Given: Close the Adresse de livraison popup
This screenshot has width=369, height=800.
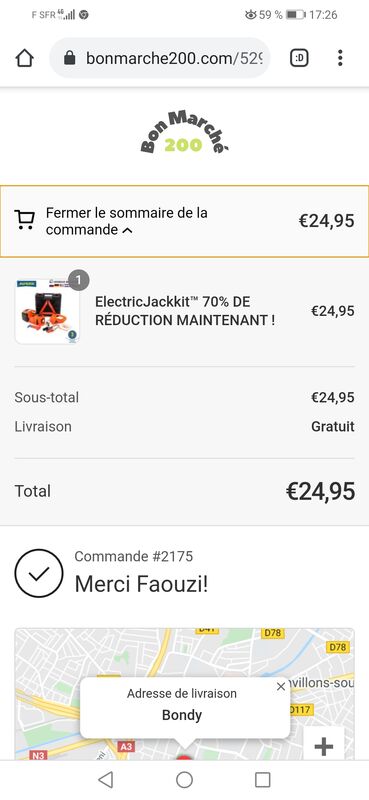Looking at the screenshot, I should (x=281, y=687).
